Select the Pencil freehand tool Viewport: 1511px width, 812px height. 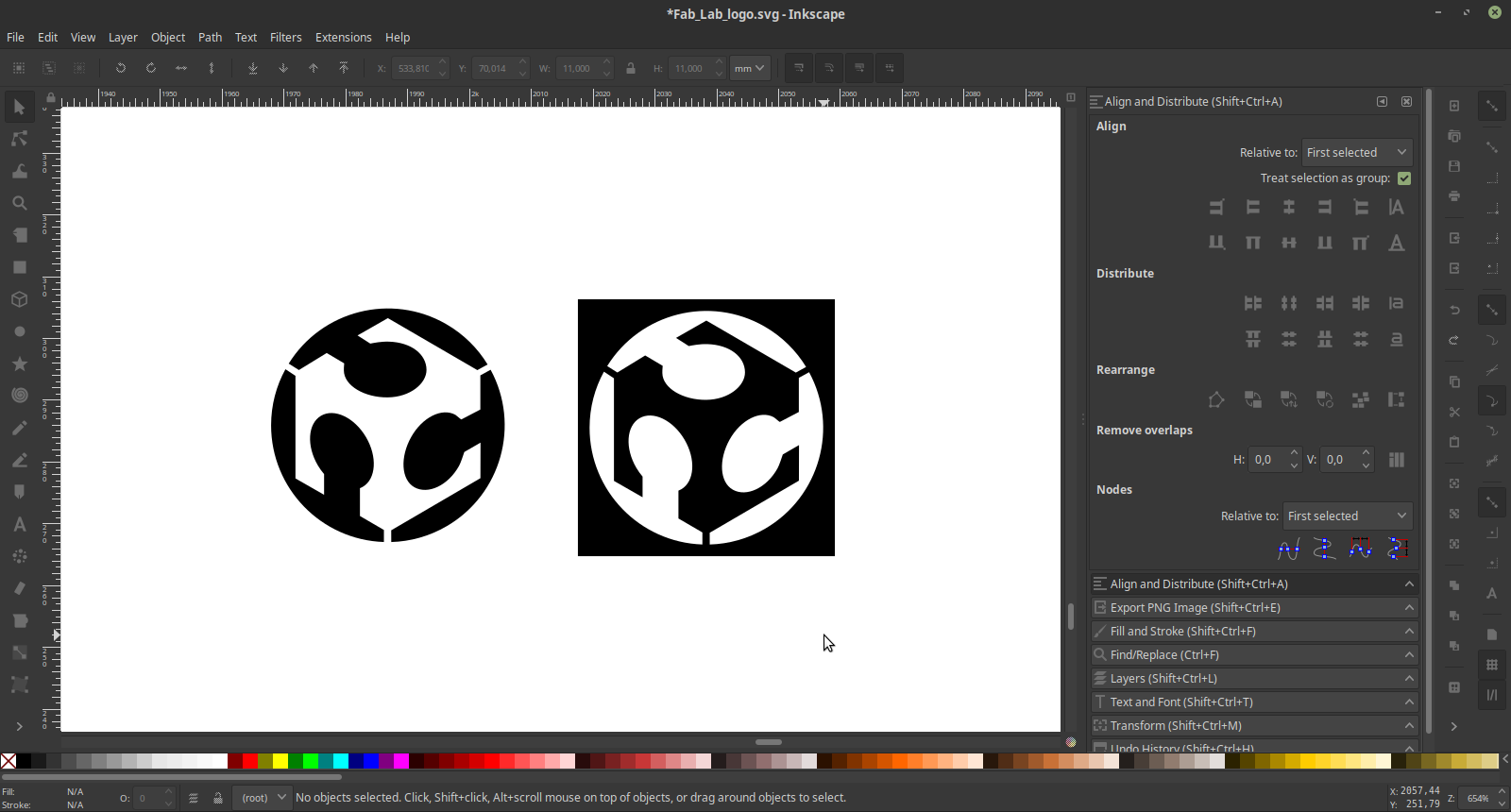click(x=19, y=428)
